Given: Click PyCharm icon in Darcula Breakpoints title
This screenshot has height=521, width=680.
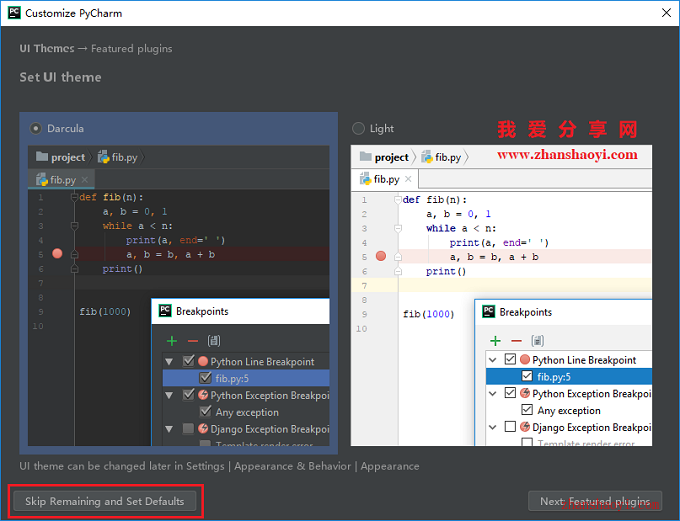Looking at the screenshot, I should [x=165, y=311].
